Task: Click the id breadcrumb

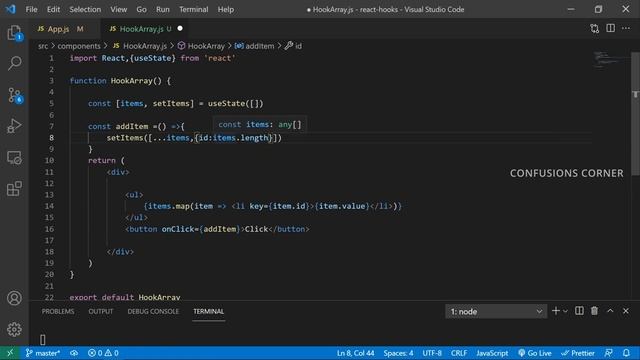Action: [293, 46]
